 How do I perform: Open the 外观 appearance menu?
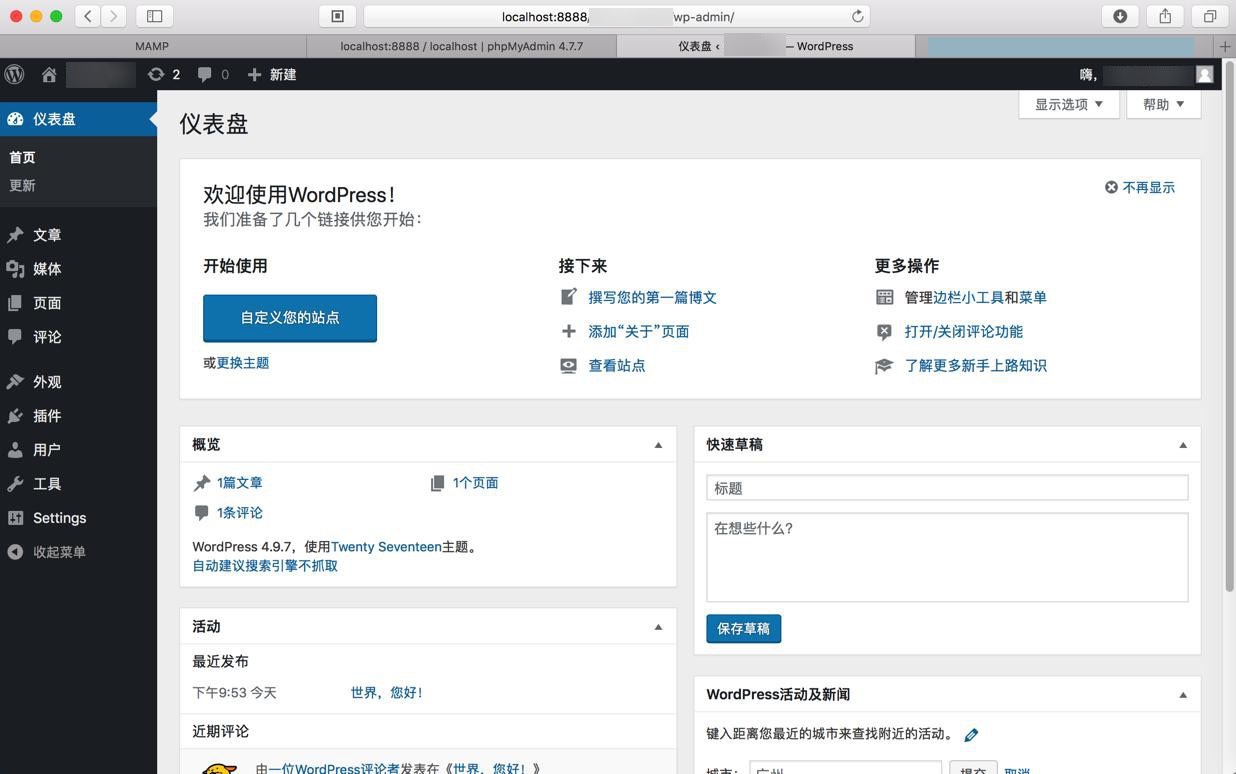pos(78,382)
